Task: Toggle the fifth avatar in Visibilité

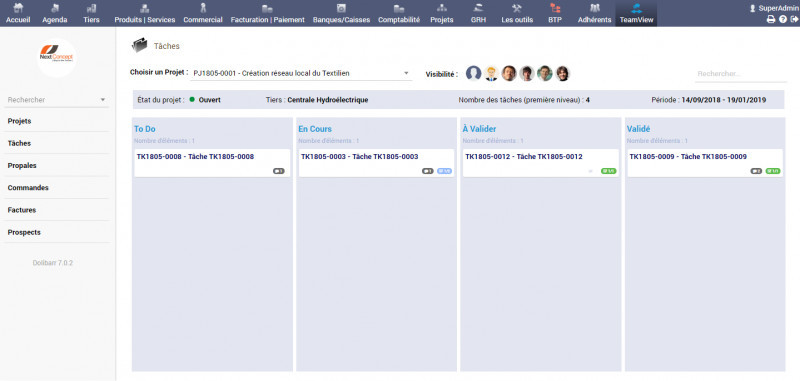Action: (544, 73)
